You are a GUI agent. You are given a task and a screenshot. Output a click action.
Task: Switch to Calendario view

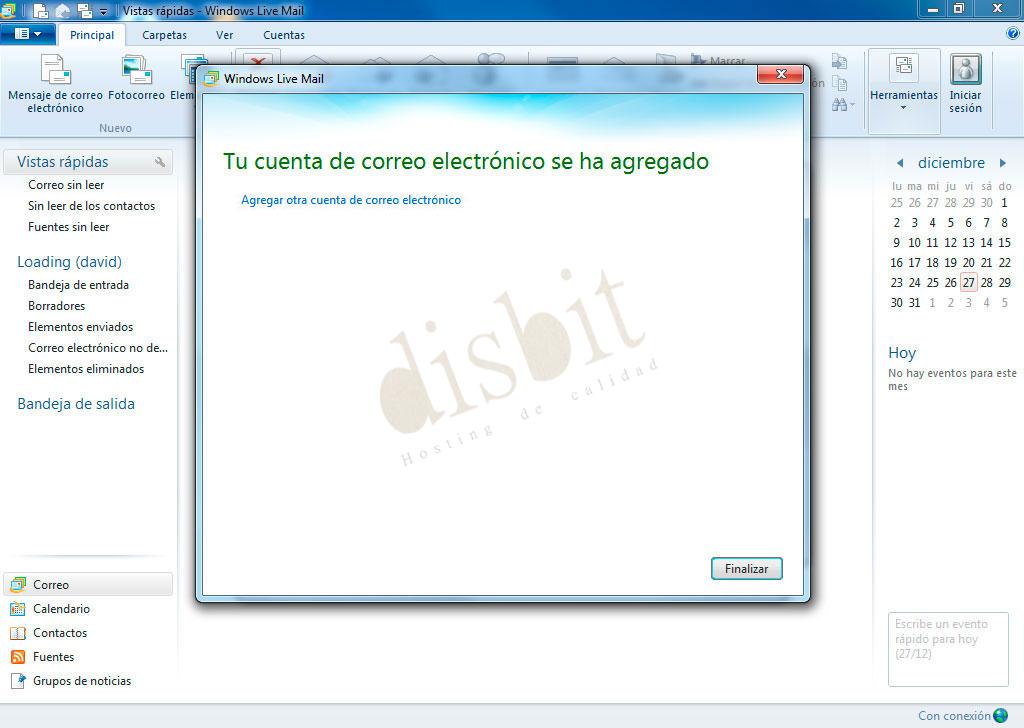point(60,608)
